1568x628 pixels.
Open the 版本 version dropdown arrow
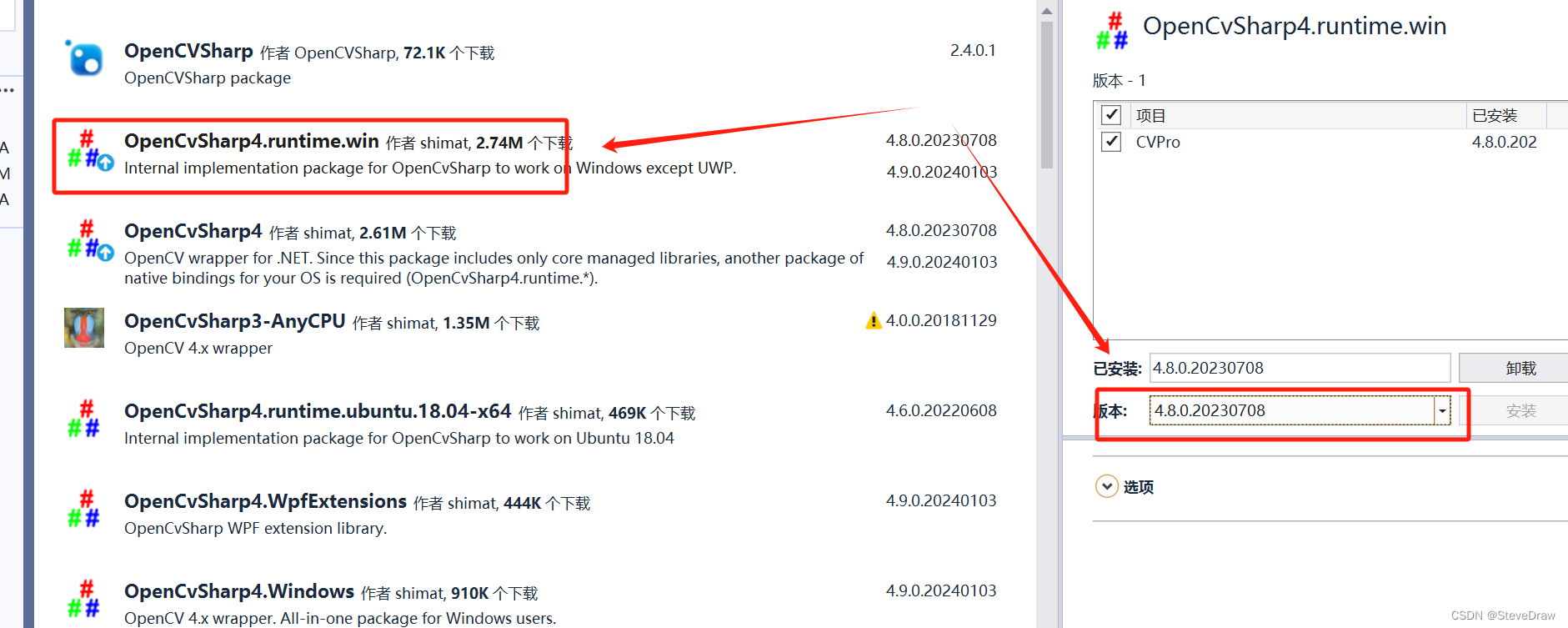(x=1442, y=410)
